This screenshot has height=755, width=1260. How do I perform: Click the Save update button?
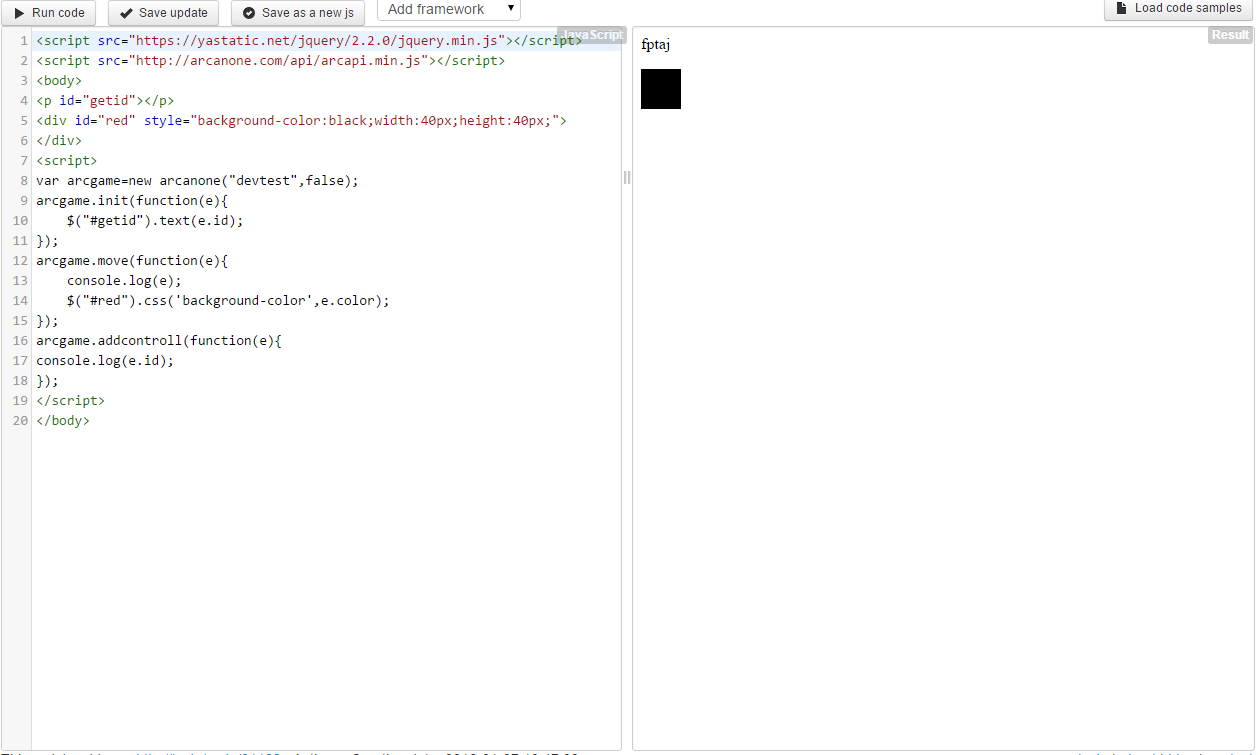point(163,13)
